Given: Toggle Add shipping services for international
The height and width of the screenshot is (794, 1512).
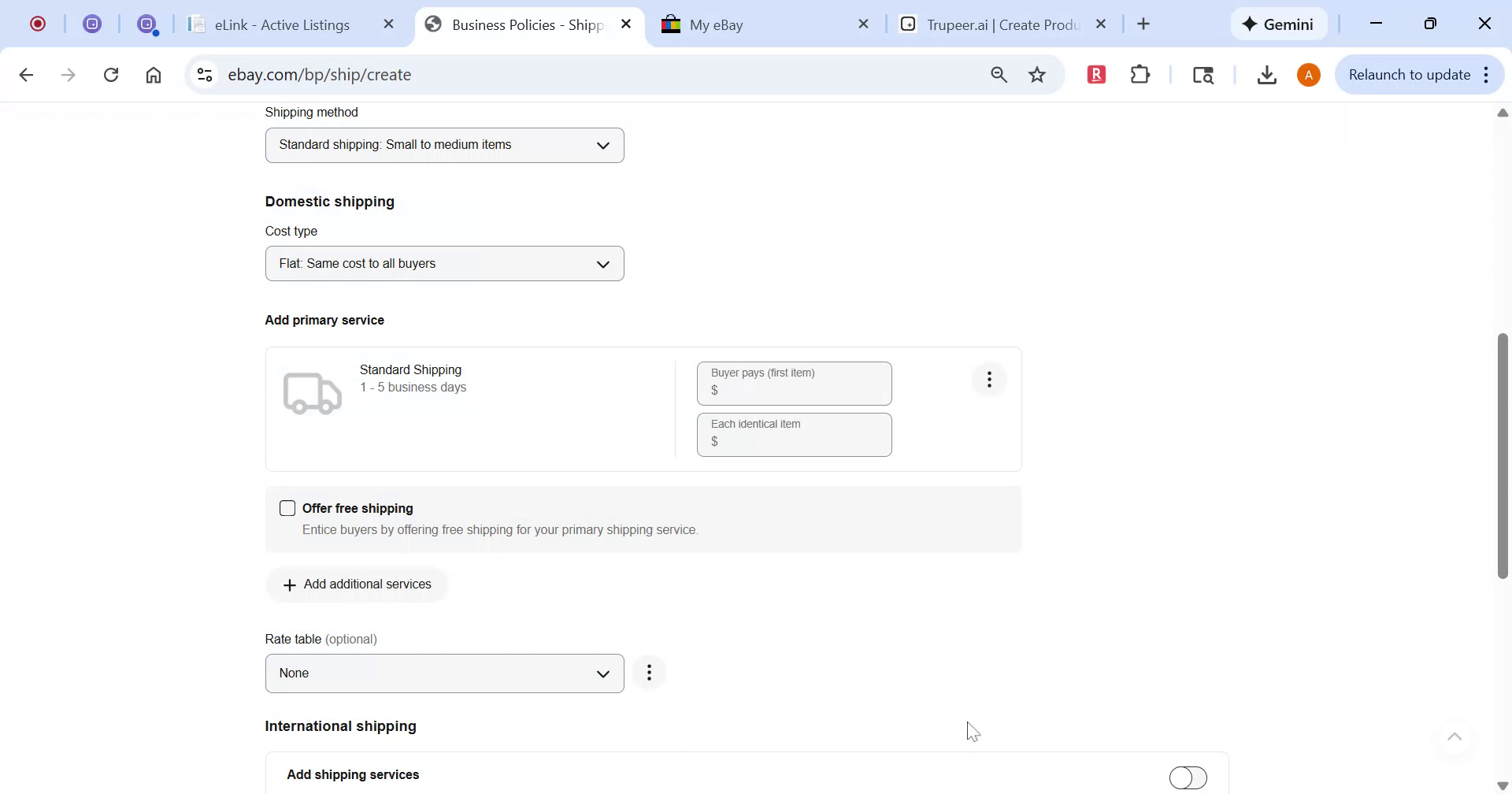Looking at the screenshot, I should coord(1188,777).
